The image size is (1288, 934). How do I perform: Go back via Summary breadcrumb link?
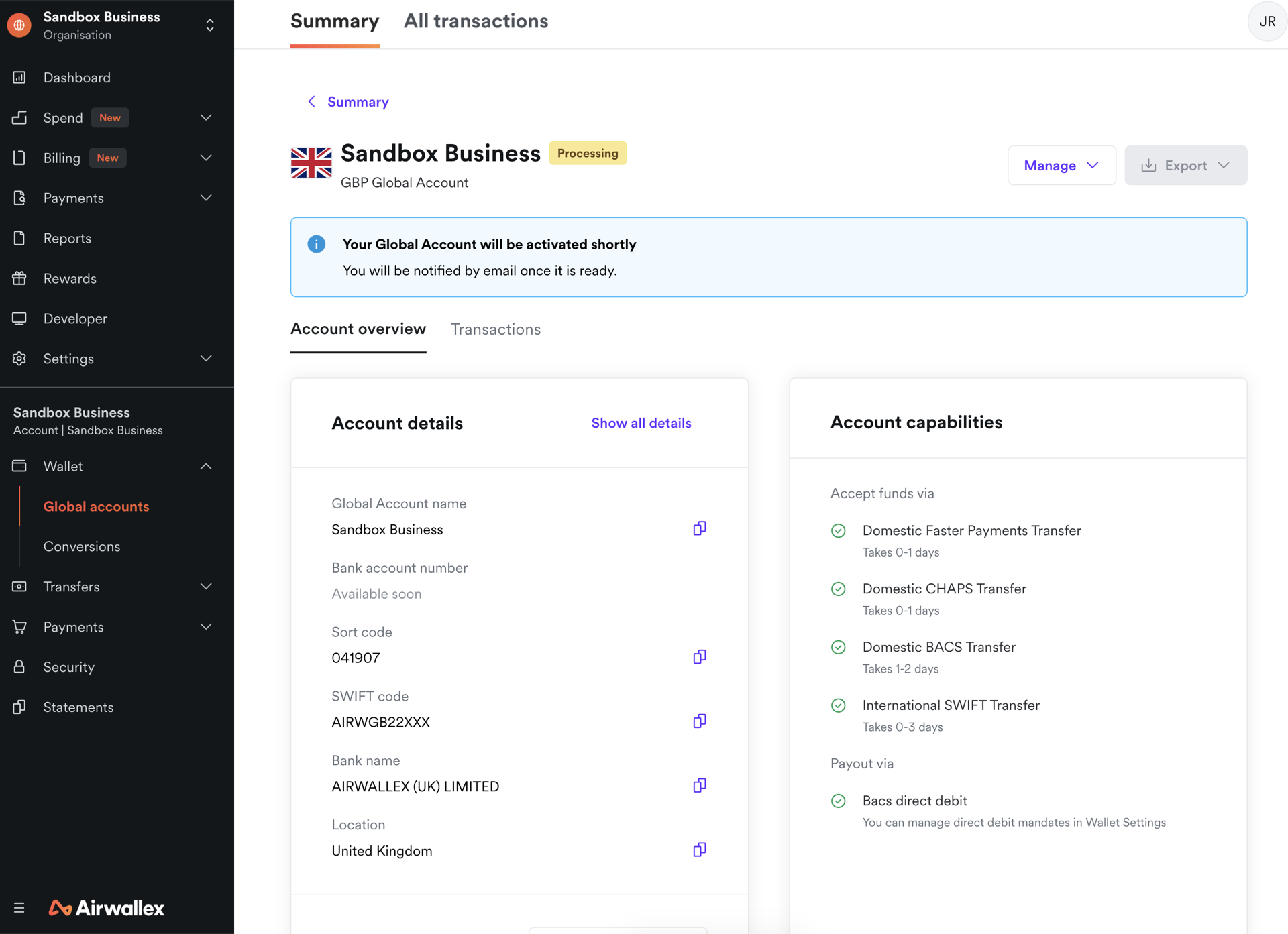[x=348, y=102]
